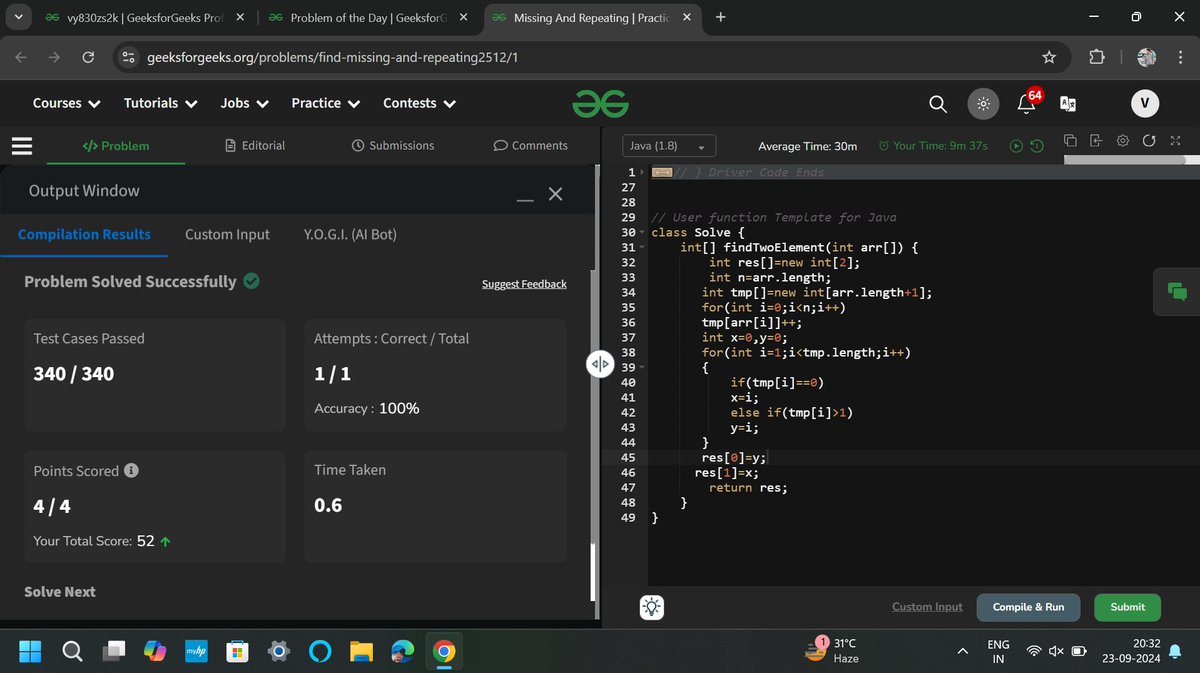Click the Custom Input link below editor
The image size is (1200, 673).
coord(927,607)
